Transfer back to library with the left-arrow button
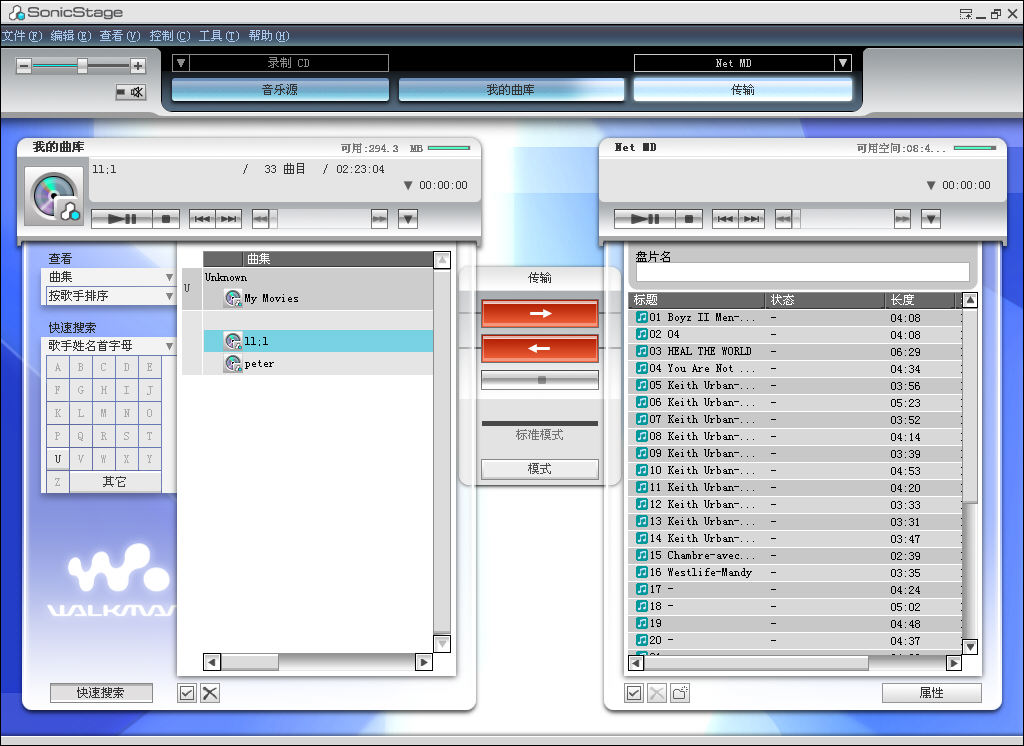This screenshot has height=746, width=1024. tap(539, 348)
